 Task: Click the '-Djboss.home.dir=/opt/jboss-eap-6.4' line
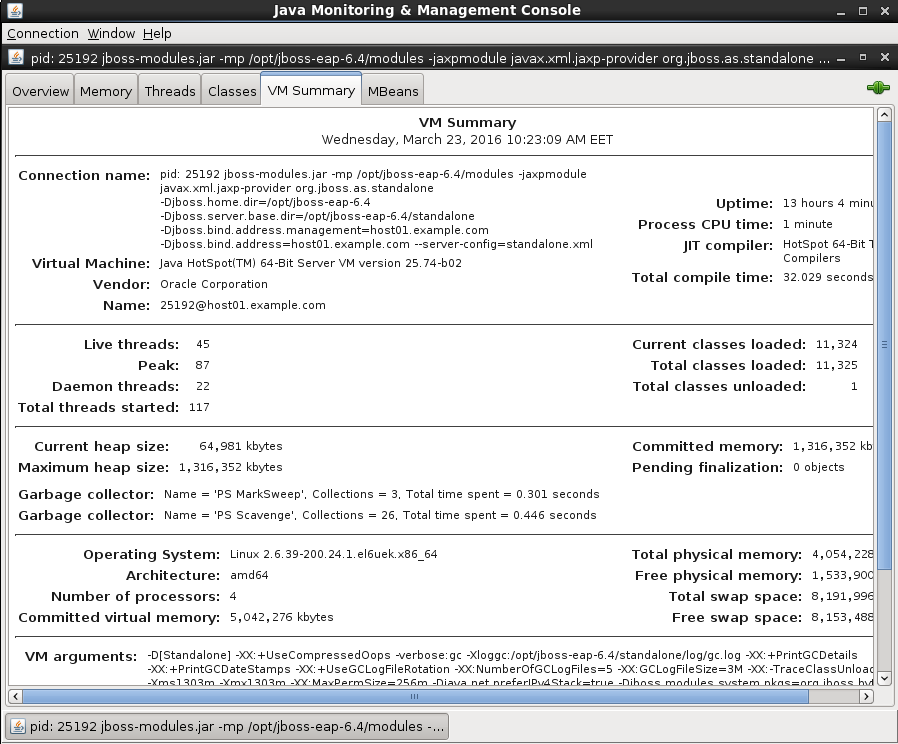tap(265, 202)
